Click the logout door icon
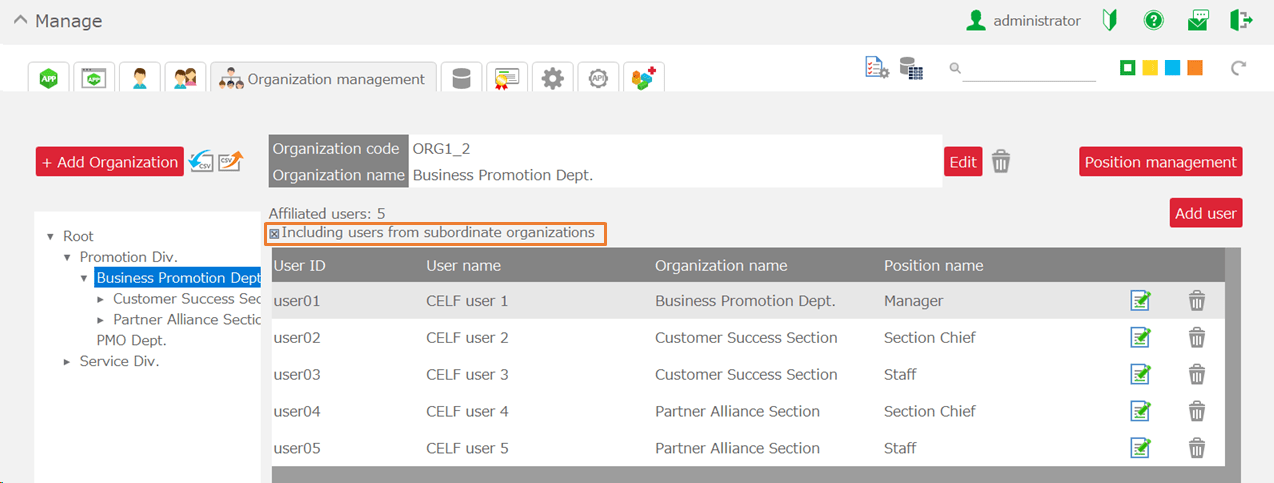Image resolution: width=1274 pixels, height=483 pixels. pos(1241,20)
